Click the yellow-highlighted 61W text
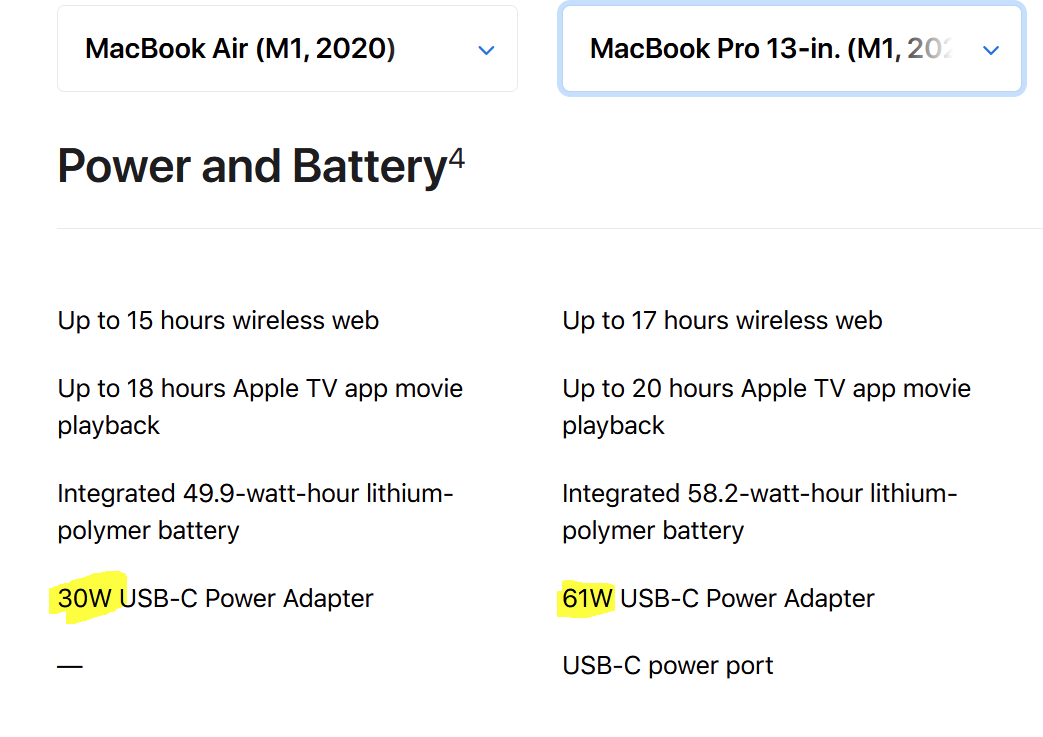The image size is (1043, 737). click(x=588, y=599)
